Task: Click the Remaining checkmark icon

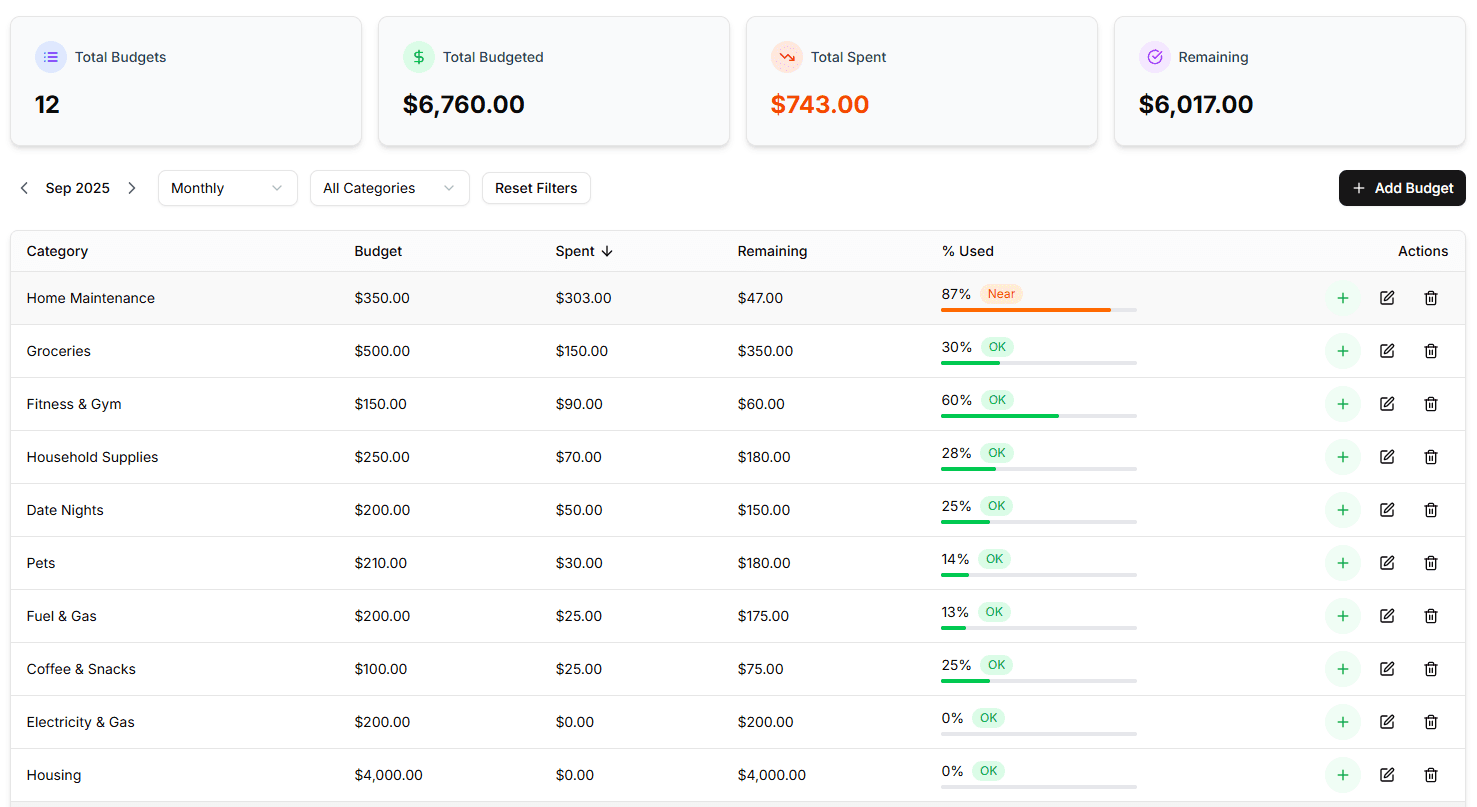Action: (1155, 57)
